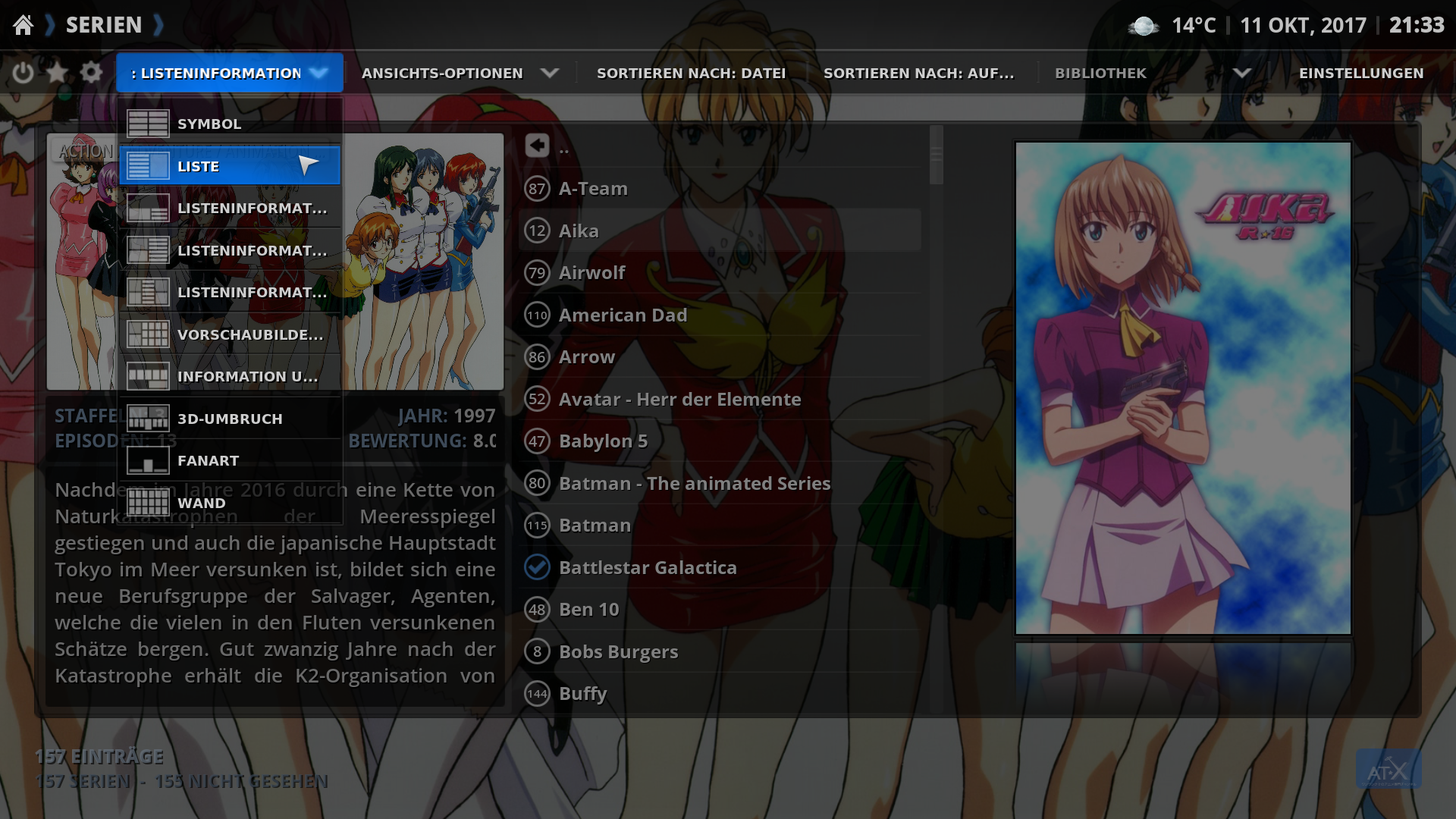Click the watched checkmark for Battlestar Galactica
Screen dimensions: 1456x819
point(537,567)
